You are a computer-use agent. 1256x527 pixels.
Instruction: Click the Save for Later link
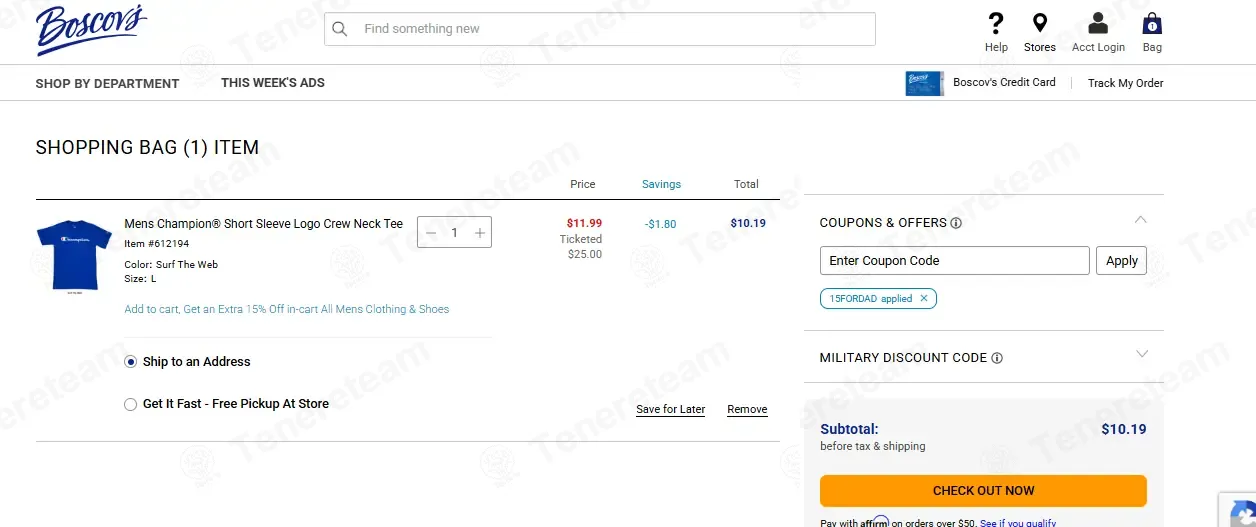[x=670, y=409]
